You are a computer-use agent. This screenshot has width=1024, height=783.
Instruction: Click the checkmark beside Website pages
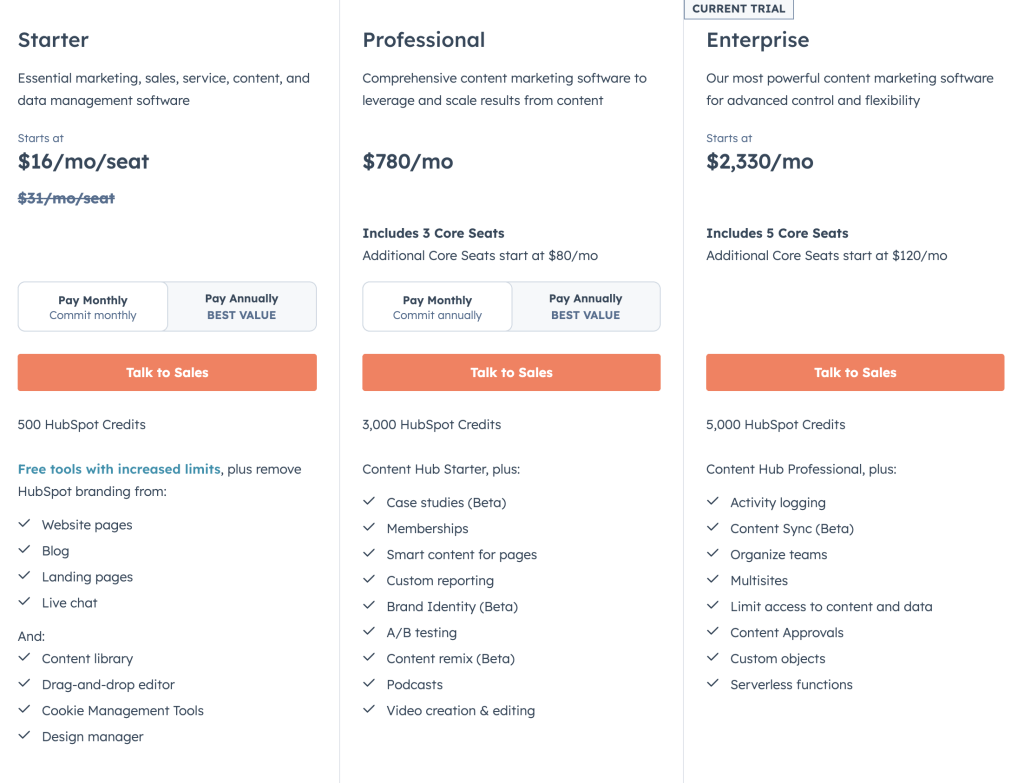tap(25, 524)
